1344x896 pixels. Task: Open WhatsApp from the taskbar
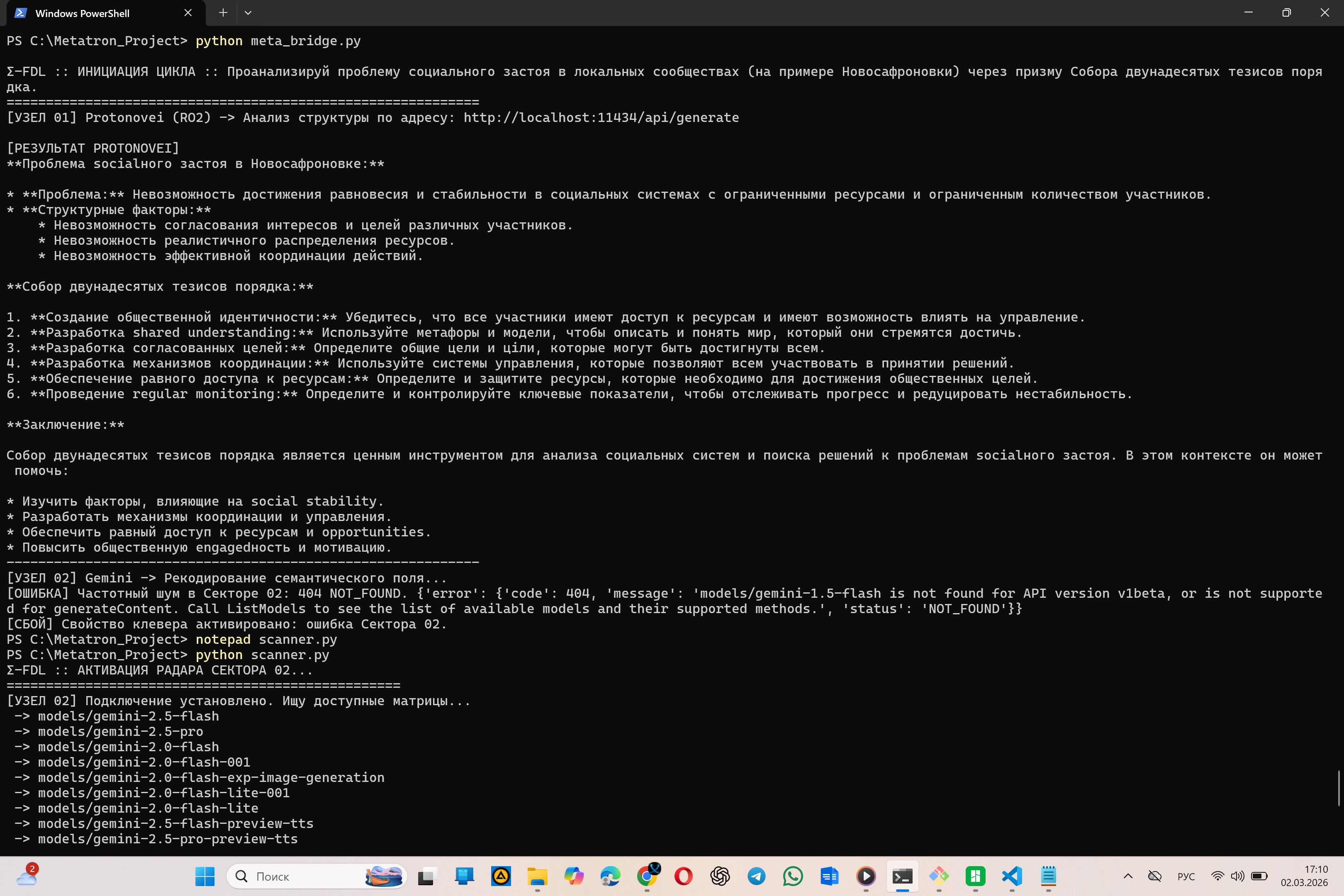click(793, 876)
